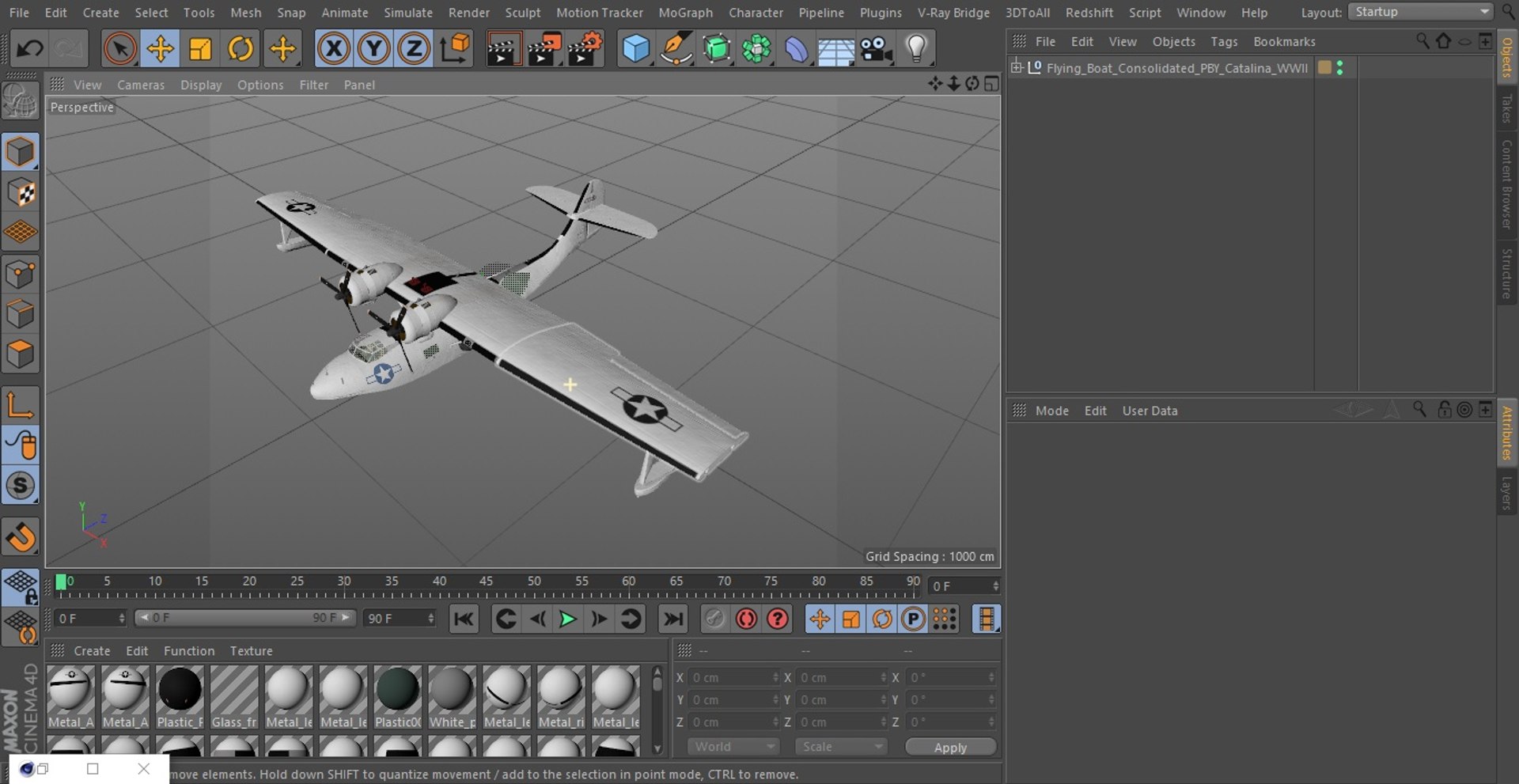Click the 90 F end frame field
The image size is (1519, 784).
(400, 619)
